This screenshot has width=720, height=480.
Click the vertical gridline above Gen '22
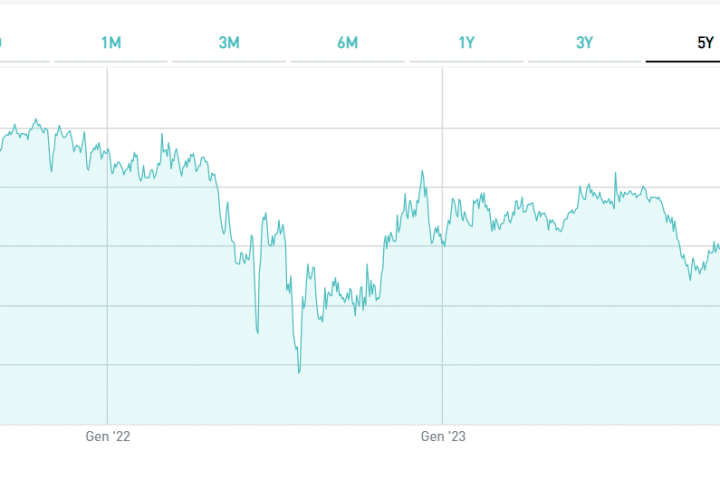107,300
